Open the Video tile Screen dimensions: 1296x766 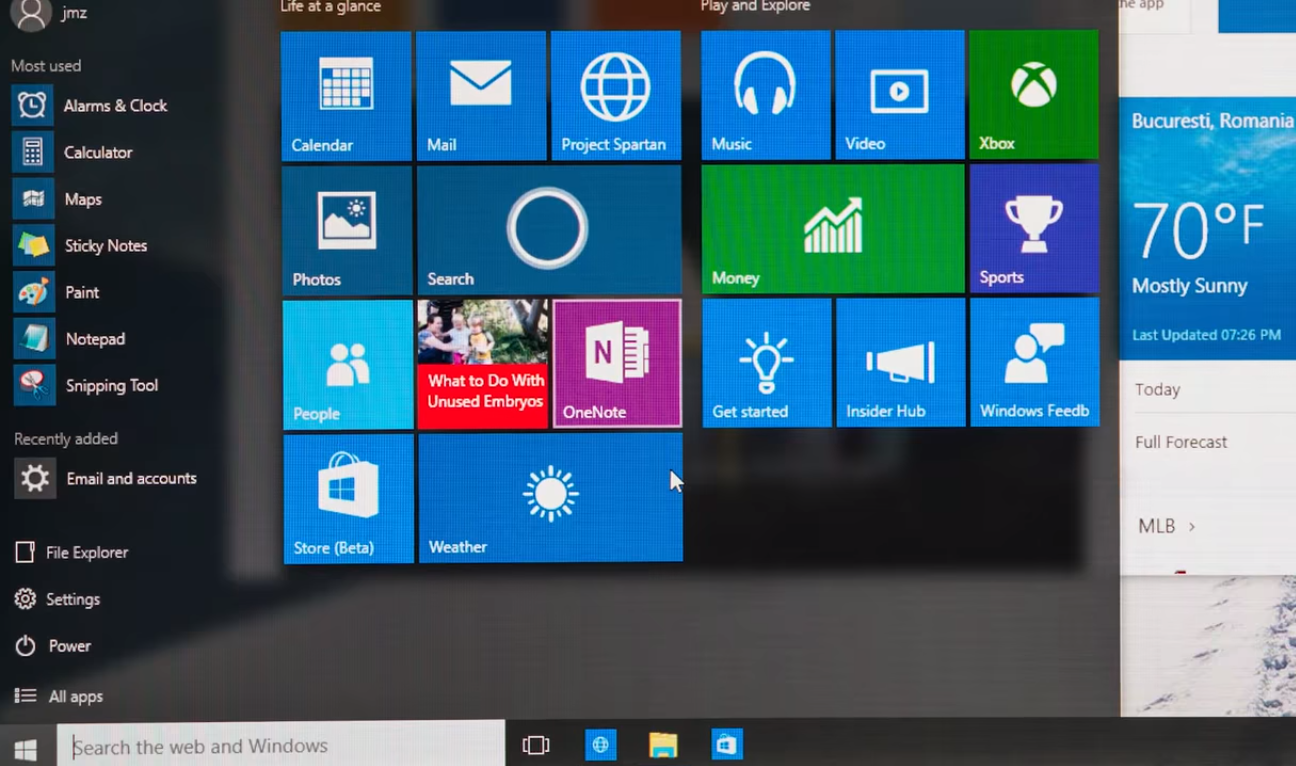pyautogui.click(x=900, y=95)
